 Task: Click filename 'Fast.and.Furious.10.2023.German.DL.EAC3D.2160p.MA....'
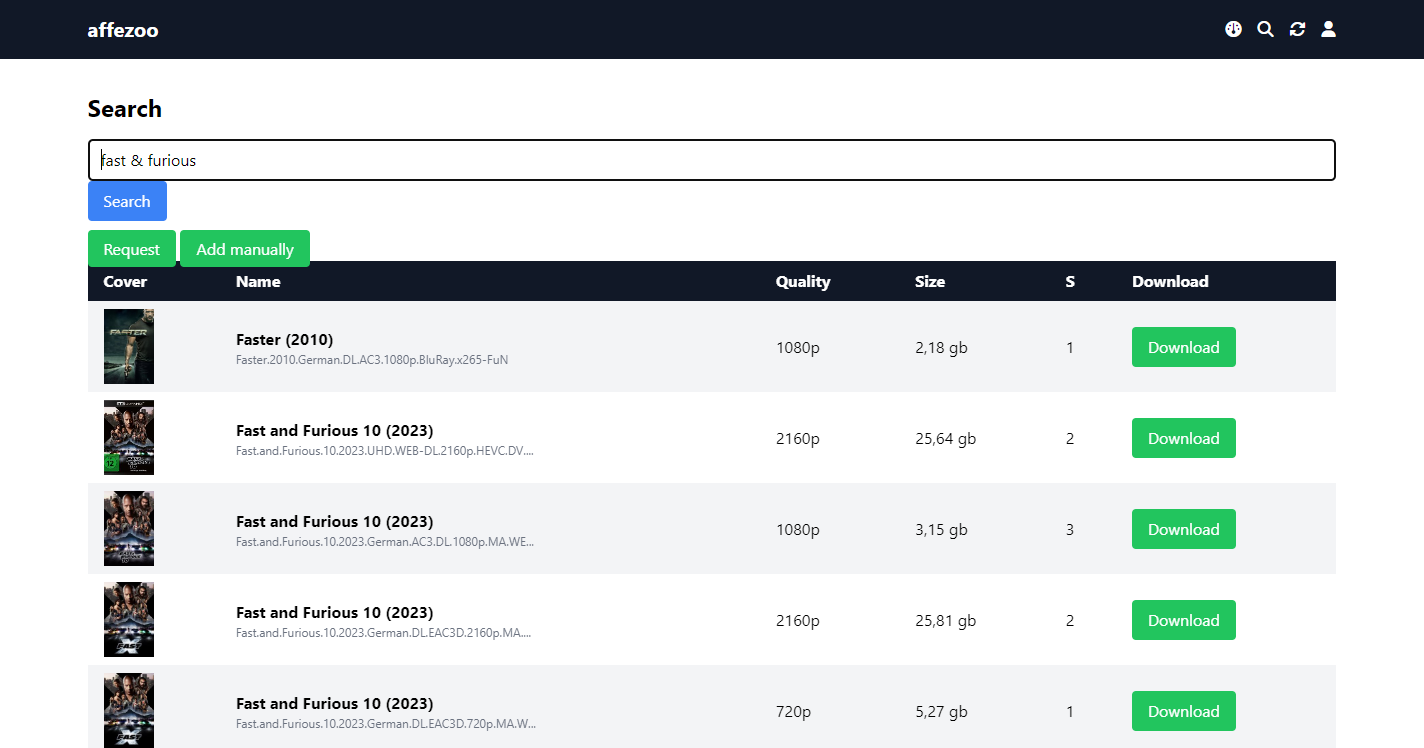click(384, 633)
